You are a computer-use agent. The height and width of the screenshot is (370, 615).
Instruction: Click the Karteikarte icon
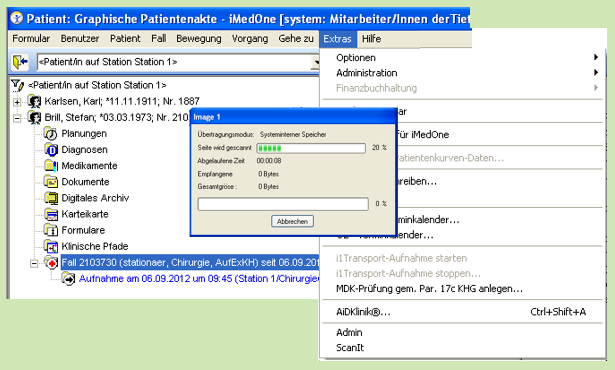[x=51, y=214]
